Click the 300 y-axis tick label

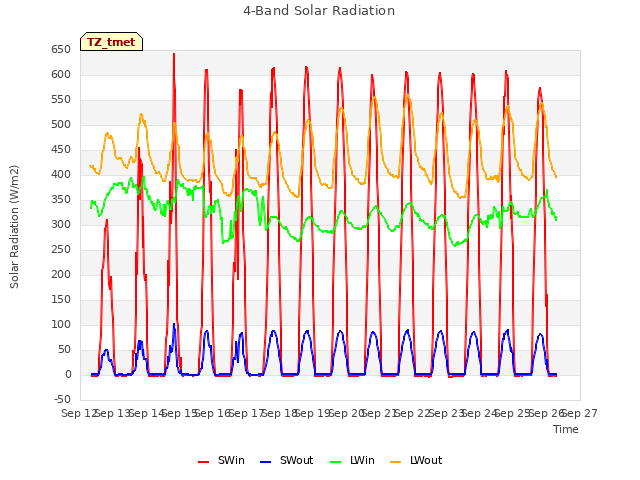[61, 224]
